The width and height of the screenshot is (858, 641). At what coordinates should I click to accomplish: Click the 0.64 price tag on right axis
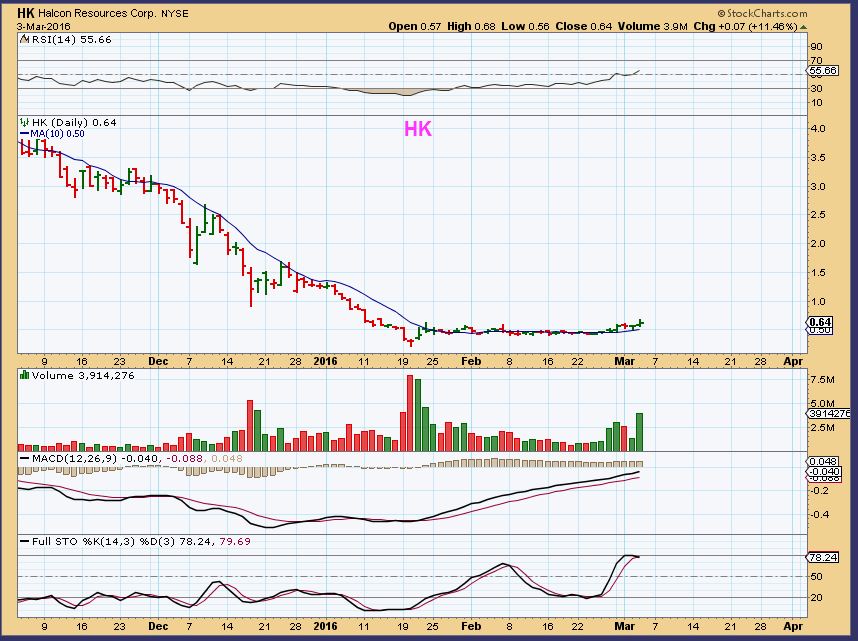click(x=820, y=322)
